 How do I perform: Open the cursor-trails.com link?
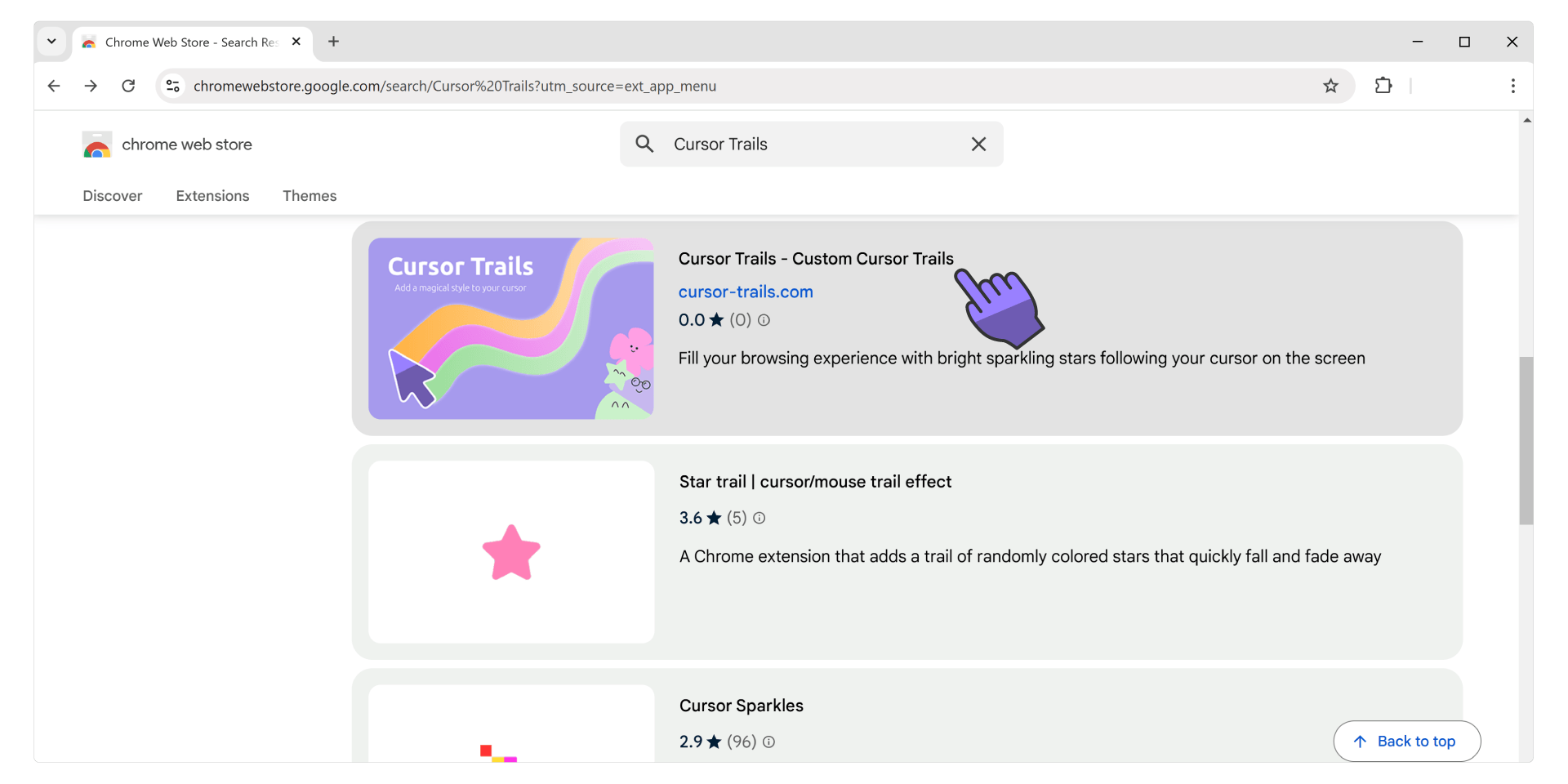point(746,292)
